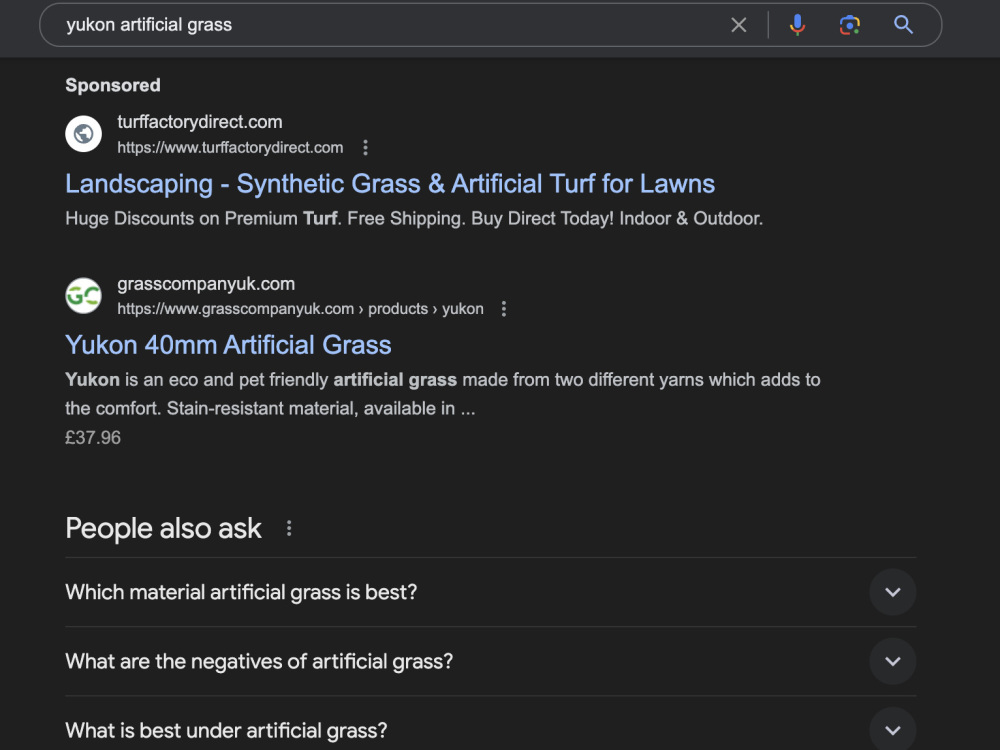Click the 'Which material artificial grass is best?' question text
The width and height of the screenshot is (1000, 750).
coord(241,592)
